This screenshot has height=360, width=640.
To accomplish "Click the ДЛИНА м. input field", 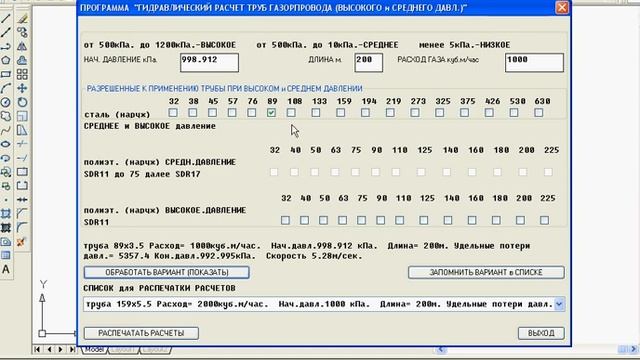I will [x=369, y=62].
